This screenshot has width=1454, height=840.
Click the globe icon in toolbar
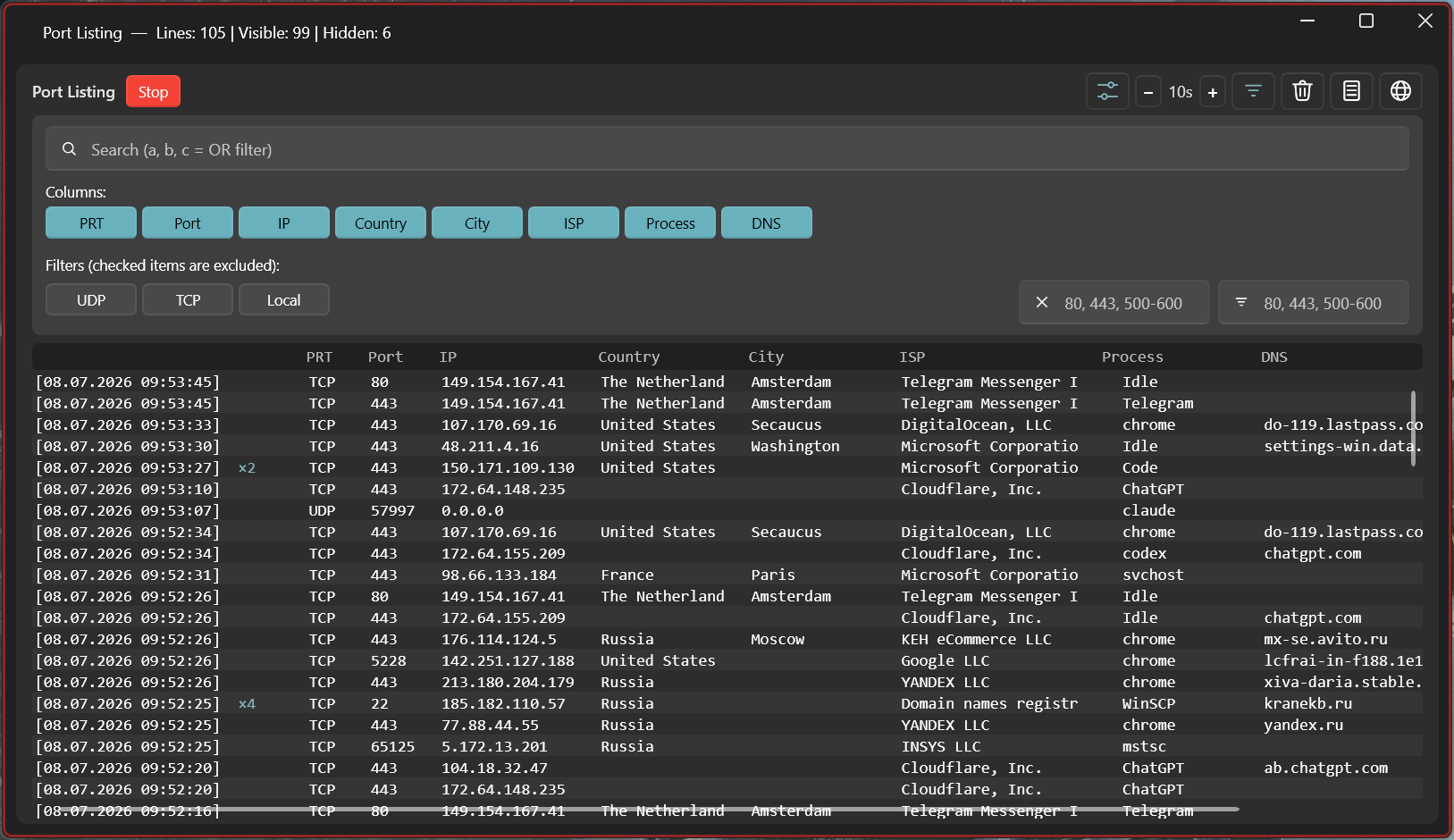1400,91
